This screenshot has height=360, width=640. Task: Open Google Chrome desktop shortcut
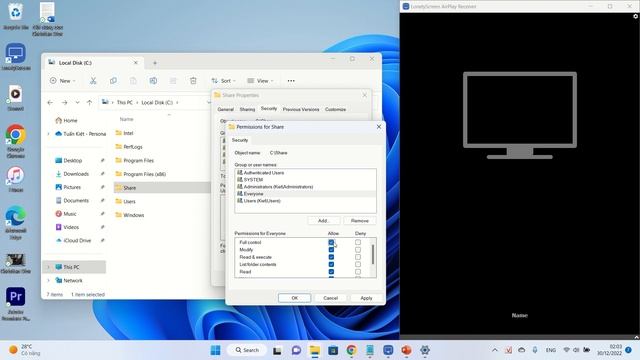point(16,141)
